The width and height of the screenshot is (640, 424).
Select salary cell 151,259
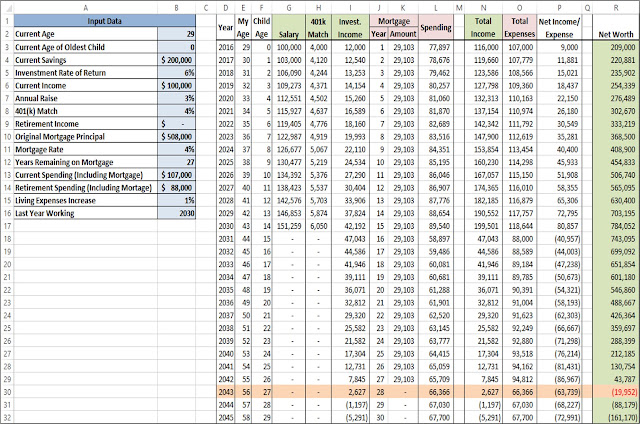pyautogui.click(x=289, y=226)
